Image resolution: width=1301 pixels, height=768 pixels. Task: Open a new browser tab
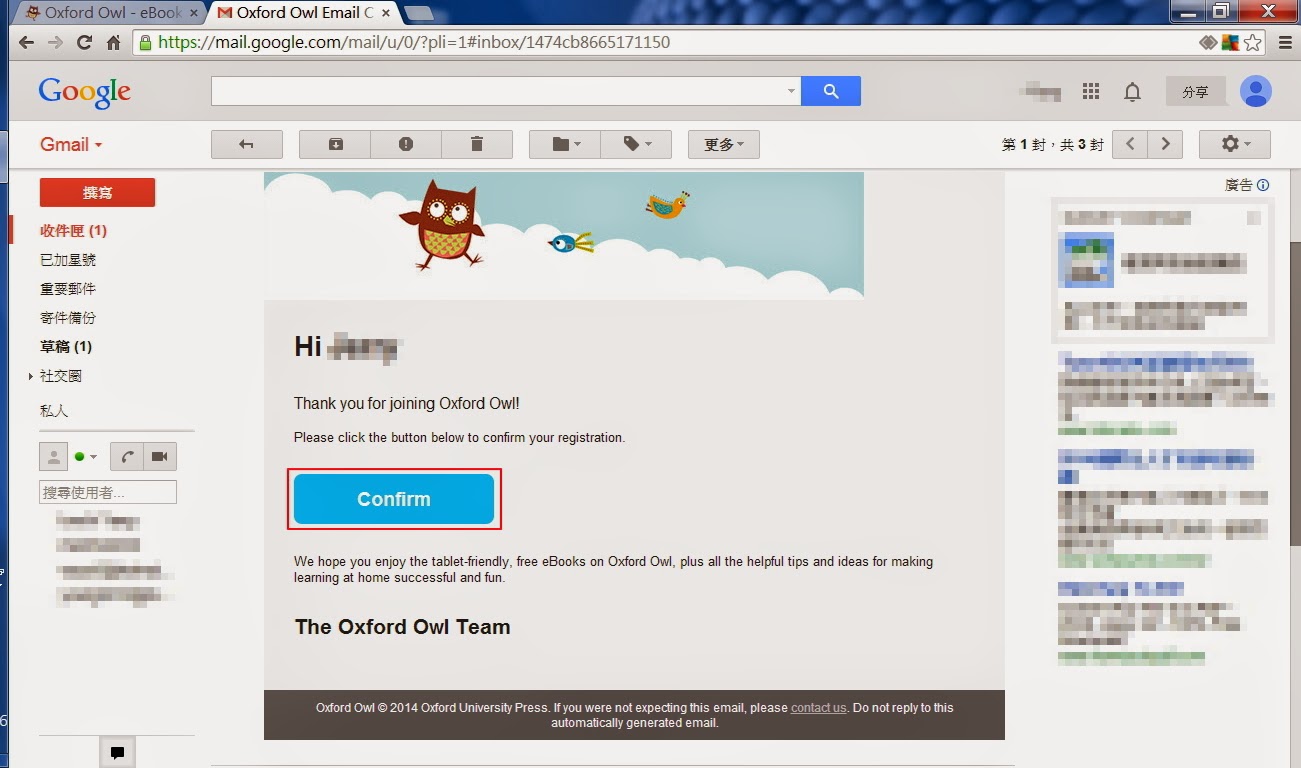[420, 13]
